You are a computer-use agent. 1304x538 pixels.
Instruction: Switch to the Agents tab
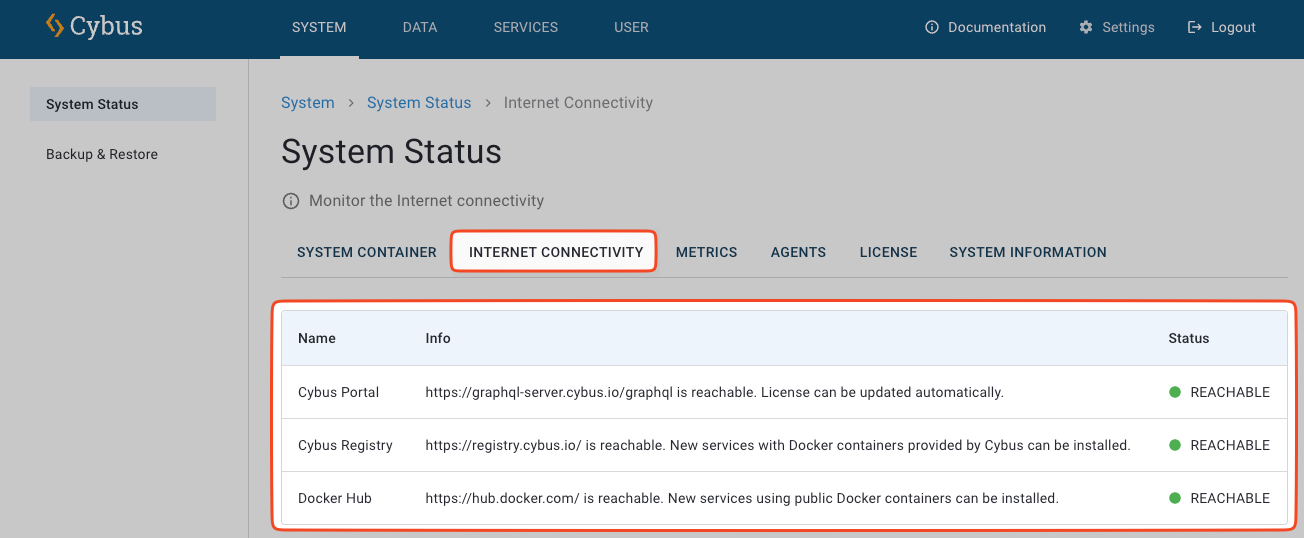click(x=798, y=252)
